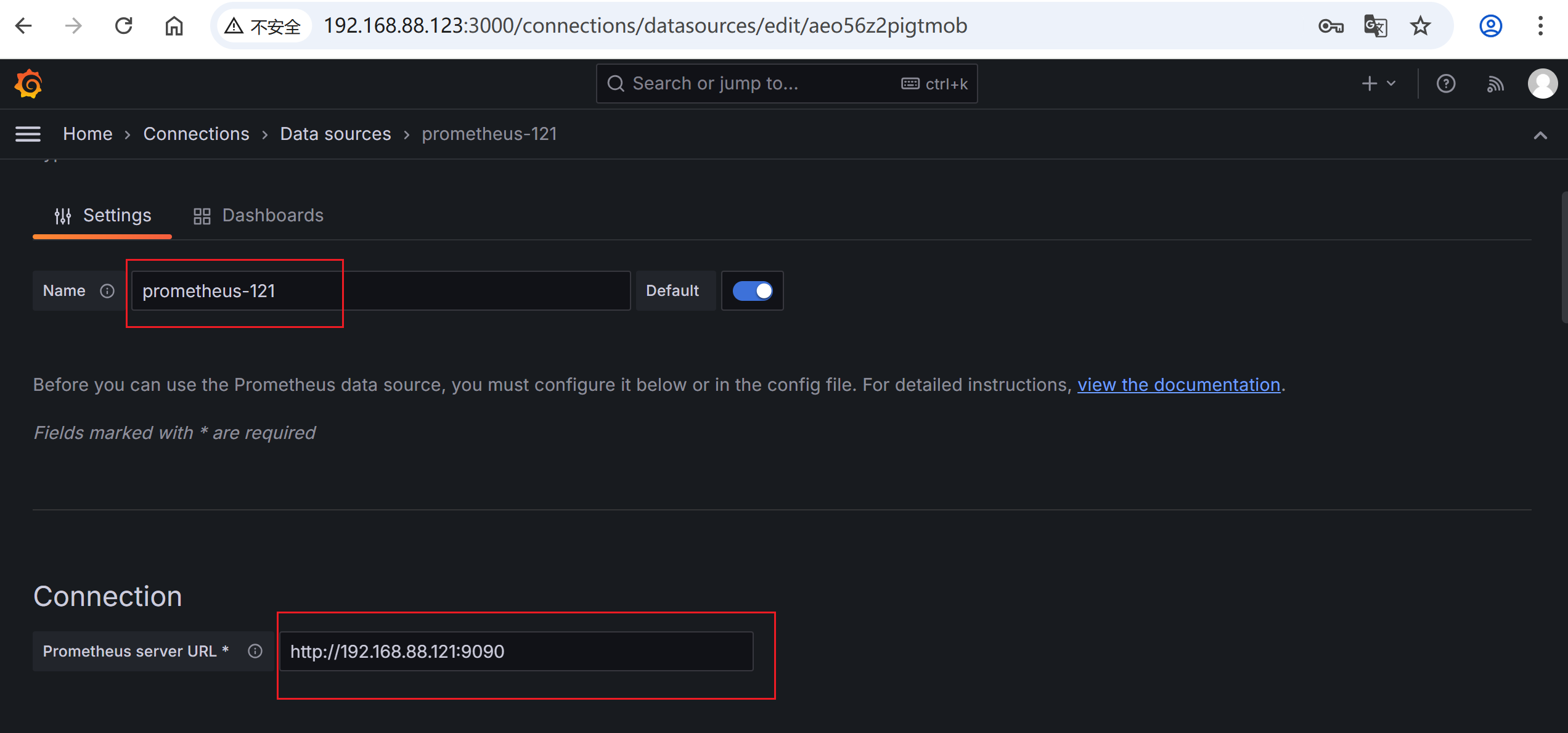Click the Grafana logo
This screenshot has width=1568, height=733.
(x=28, y=84)
